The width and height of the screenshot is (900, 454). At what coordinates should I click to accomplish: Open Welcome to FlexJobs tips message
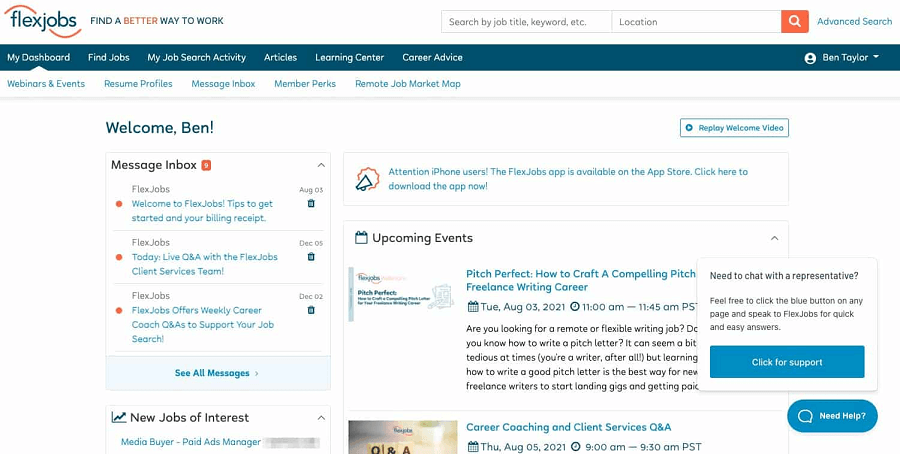click(202, 211)
